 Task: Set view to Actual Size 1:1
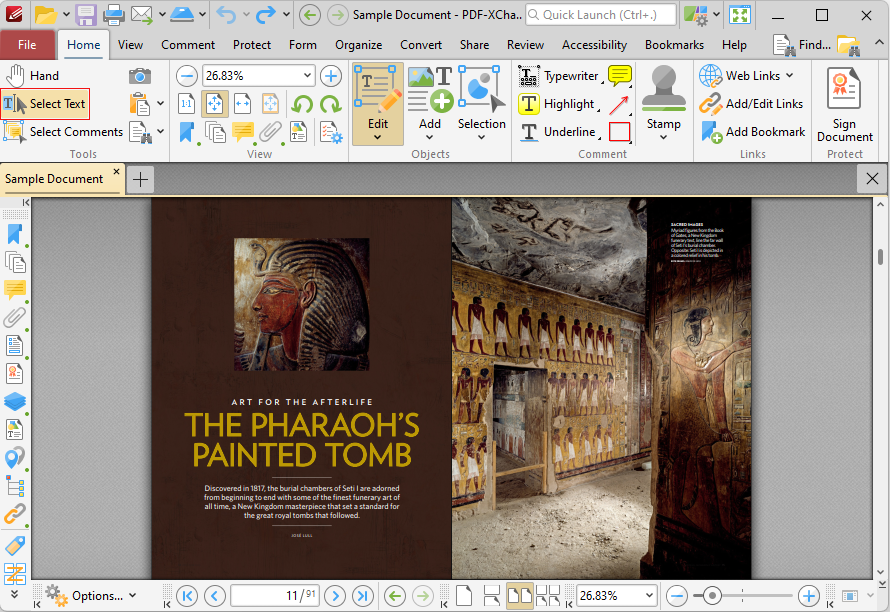[x=187, y=104]
